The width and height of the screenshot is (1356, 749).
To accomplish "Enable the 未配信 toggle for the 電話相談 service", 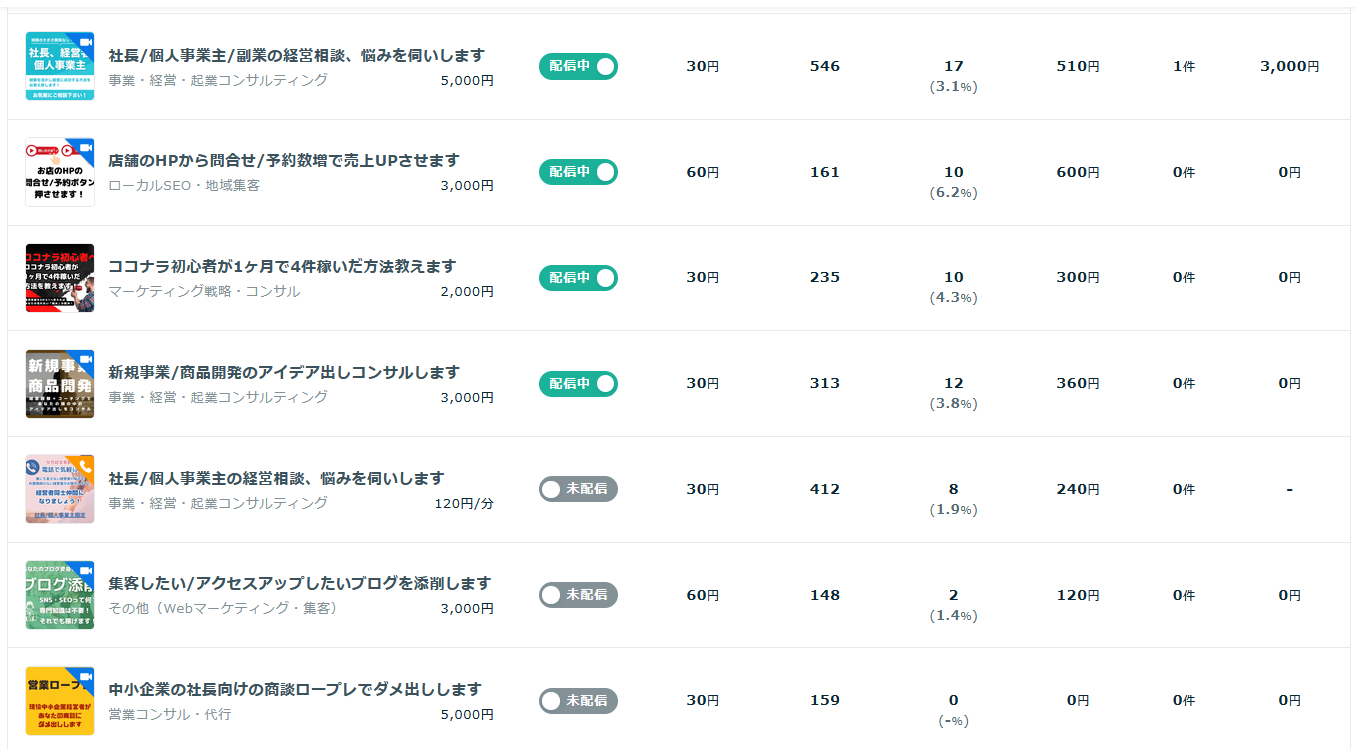I will [578, 489].
